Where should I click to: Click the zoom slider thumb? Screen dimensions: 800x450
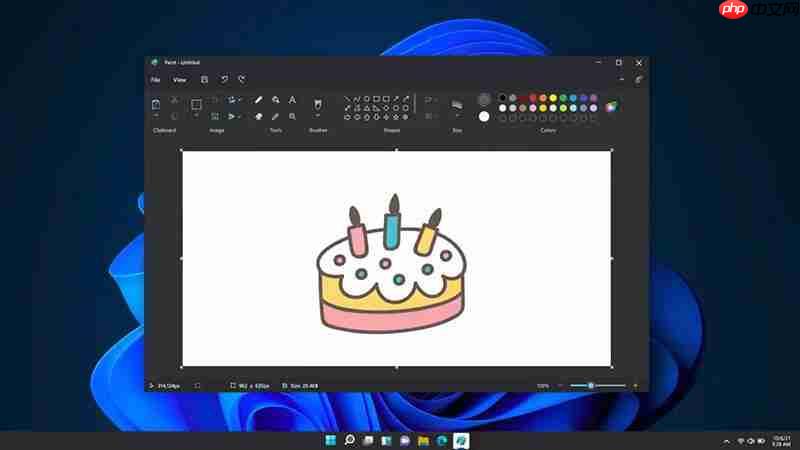click(591, 386)
